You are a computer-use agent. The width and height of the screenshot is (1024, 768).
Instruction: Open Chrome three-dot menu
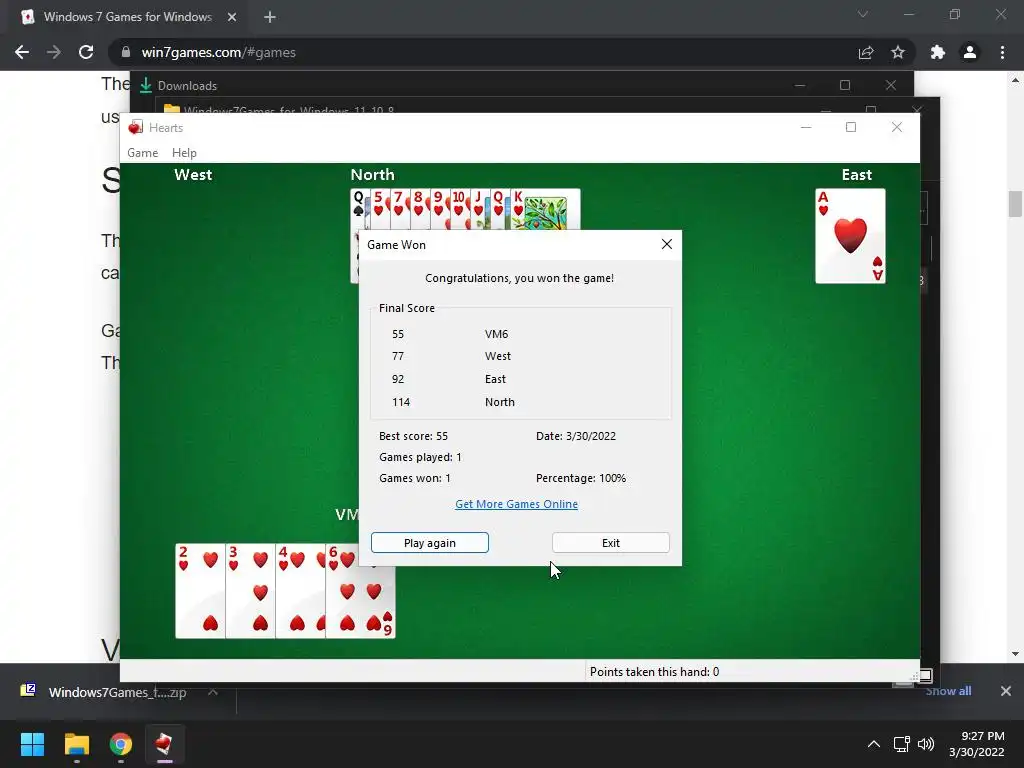[1002, 52]
